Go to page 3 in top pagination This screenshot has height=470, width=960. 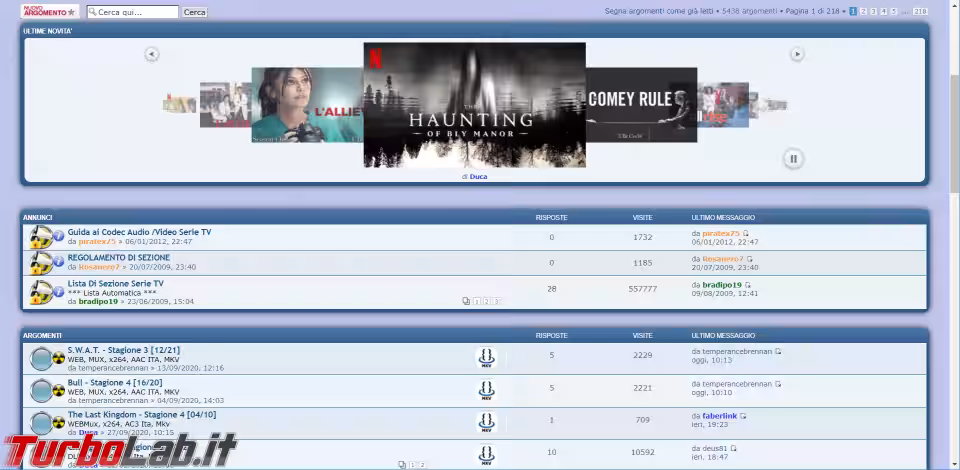[x=874, y=11]
